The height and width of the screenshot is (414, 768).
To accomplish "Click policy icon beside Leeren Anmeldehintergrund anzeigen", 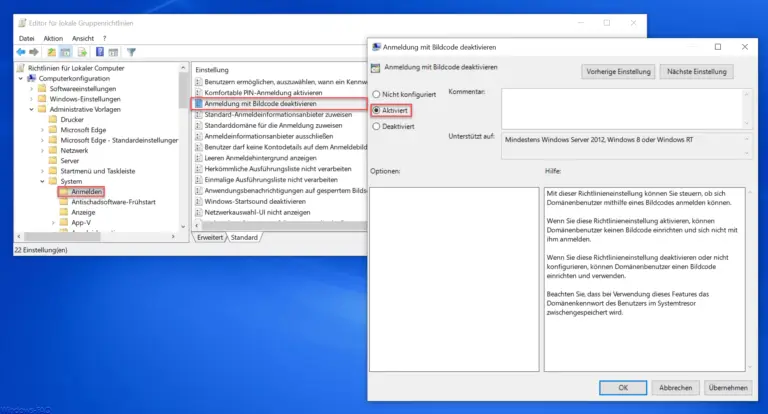I will (x=198, y=158).
